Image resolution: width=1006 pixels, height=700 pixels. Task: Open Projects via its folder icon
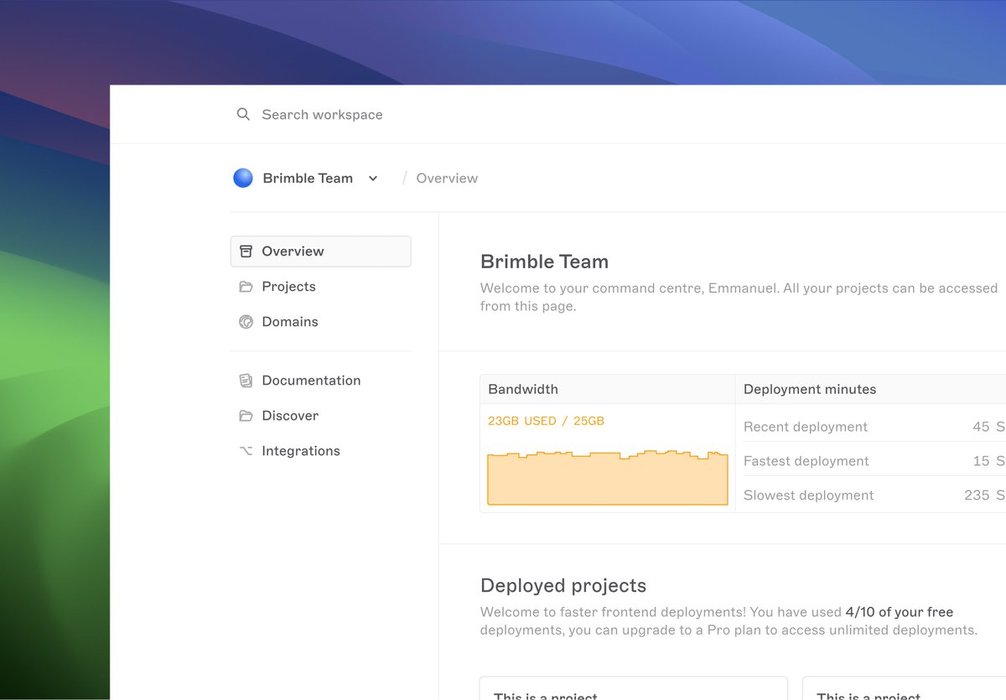click(246, 287)
